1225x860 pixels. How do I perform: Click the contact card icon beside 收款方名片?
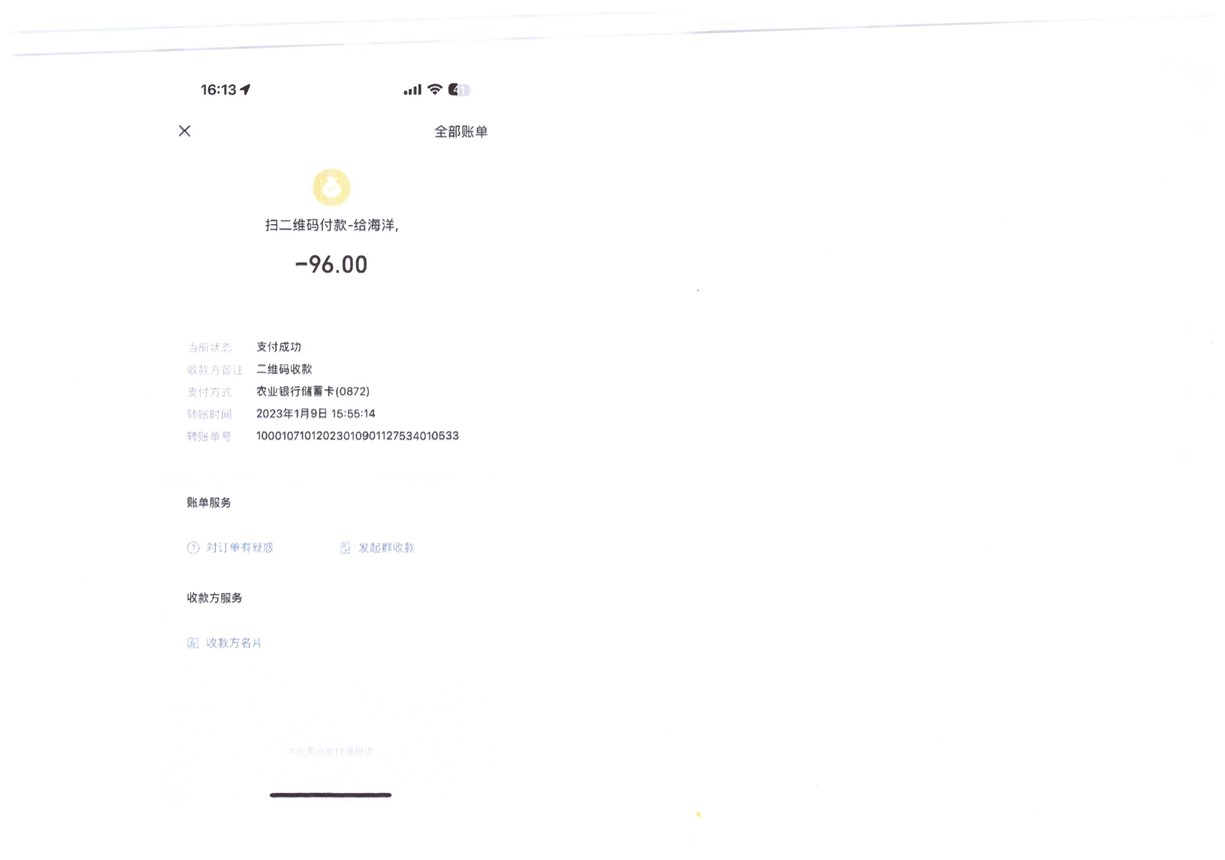coord(193,643)
